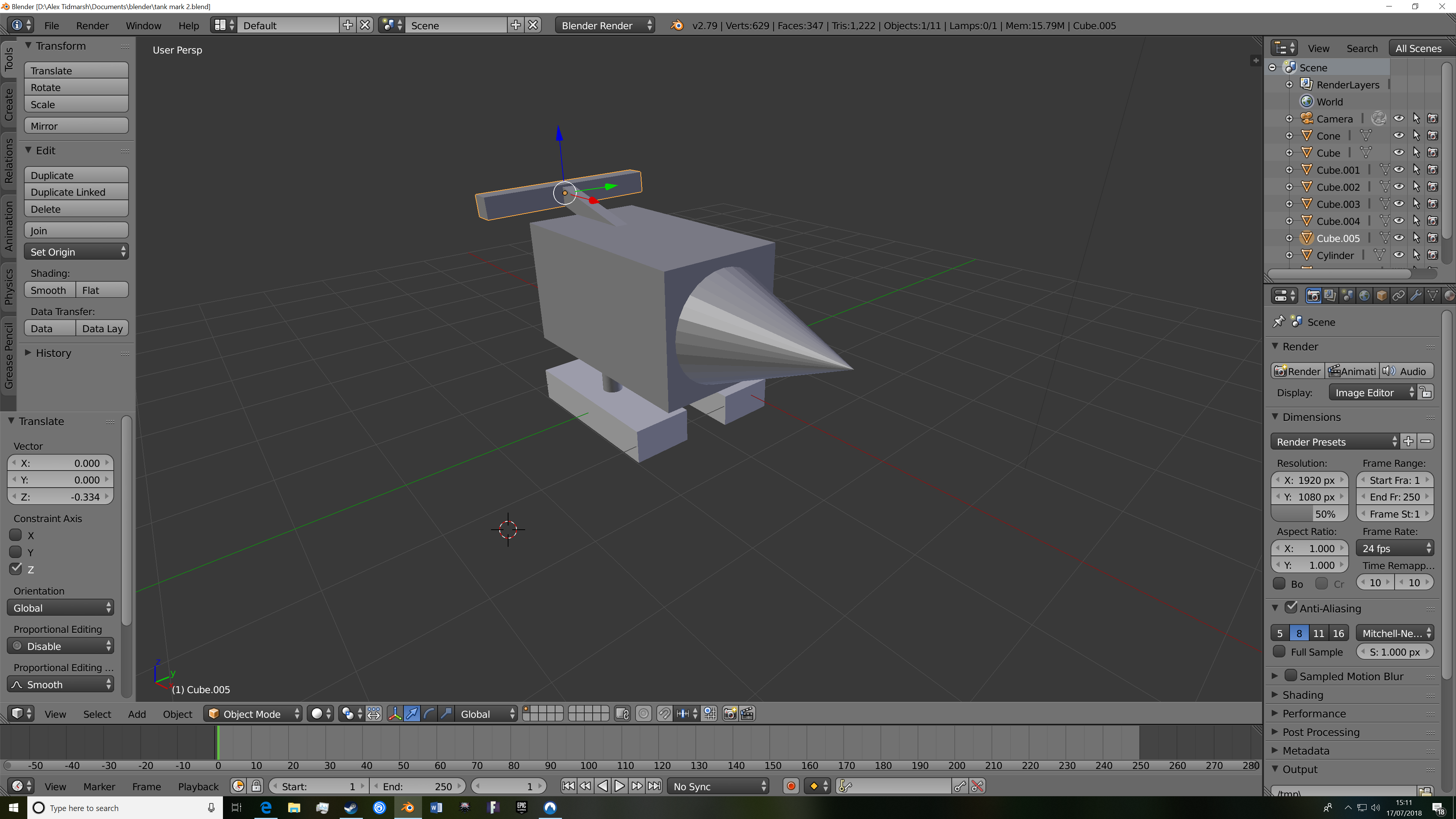Select the scale manipulator icon

[446, 714]
